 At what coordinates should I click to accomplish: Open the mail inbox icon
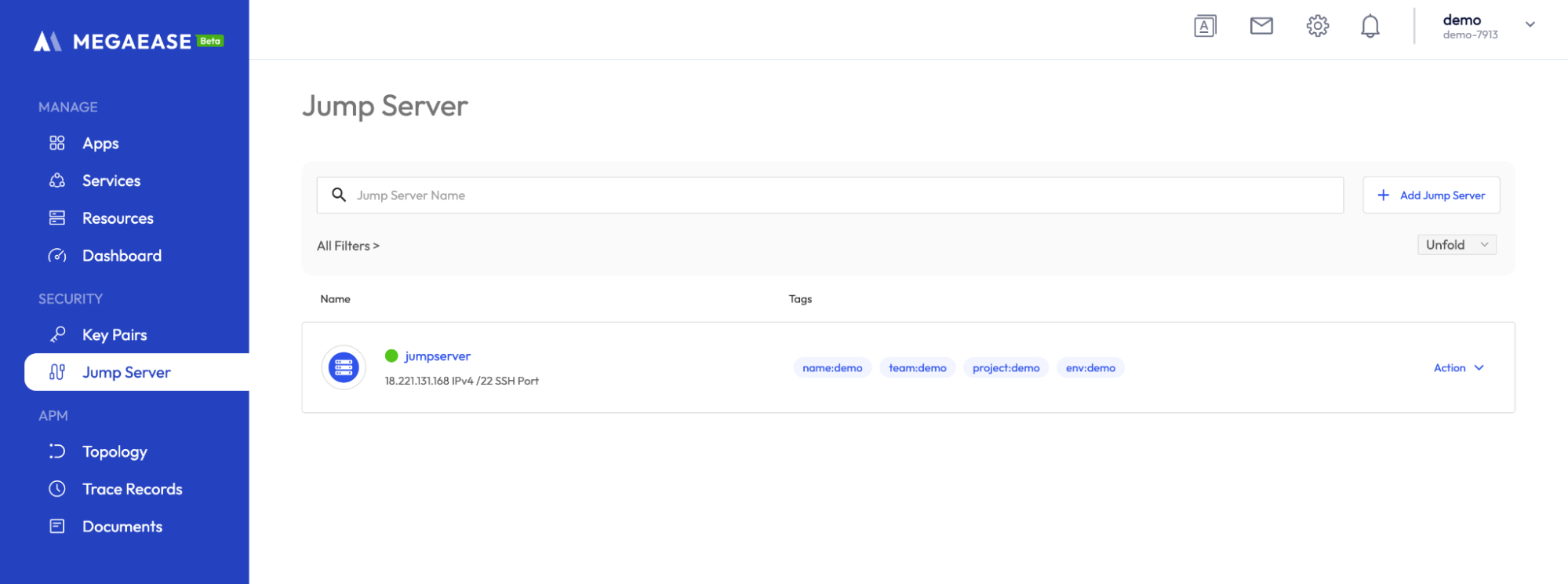(x=1261, y=26)
